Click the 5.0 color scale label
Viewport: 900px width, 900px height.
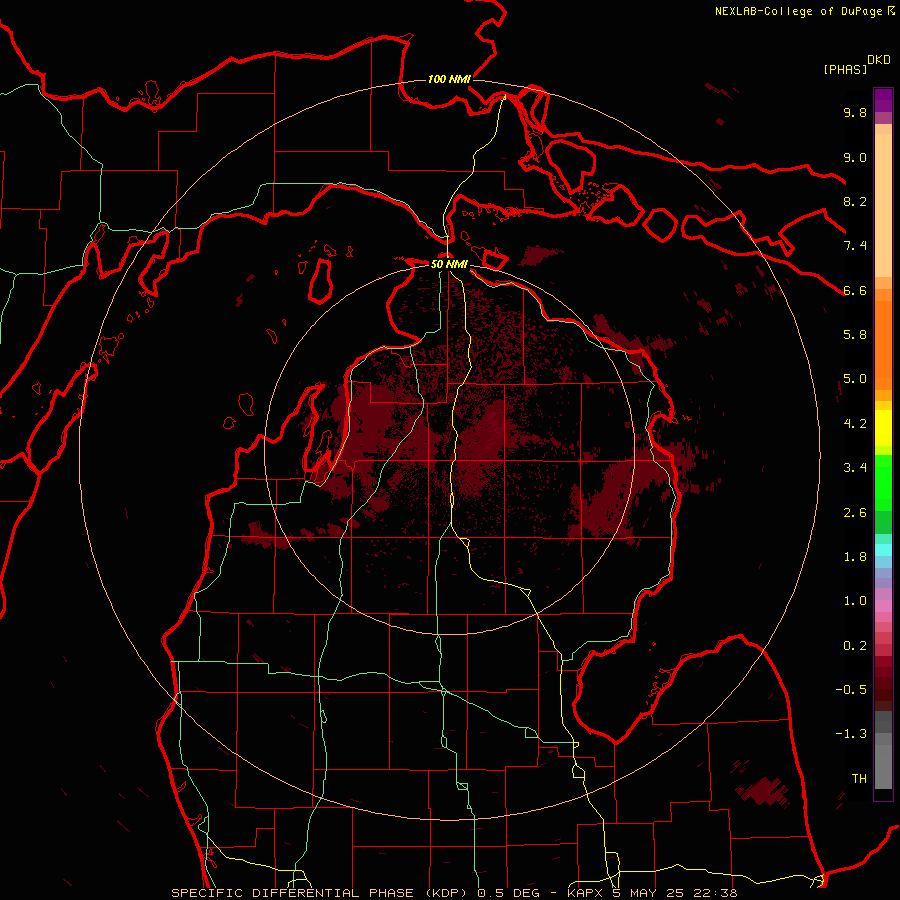[x=855, y=379]
